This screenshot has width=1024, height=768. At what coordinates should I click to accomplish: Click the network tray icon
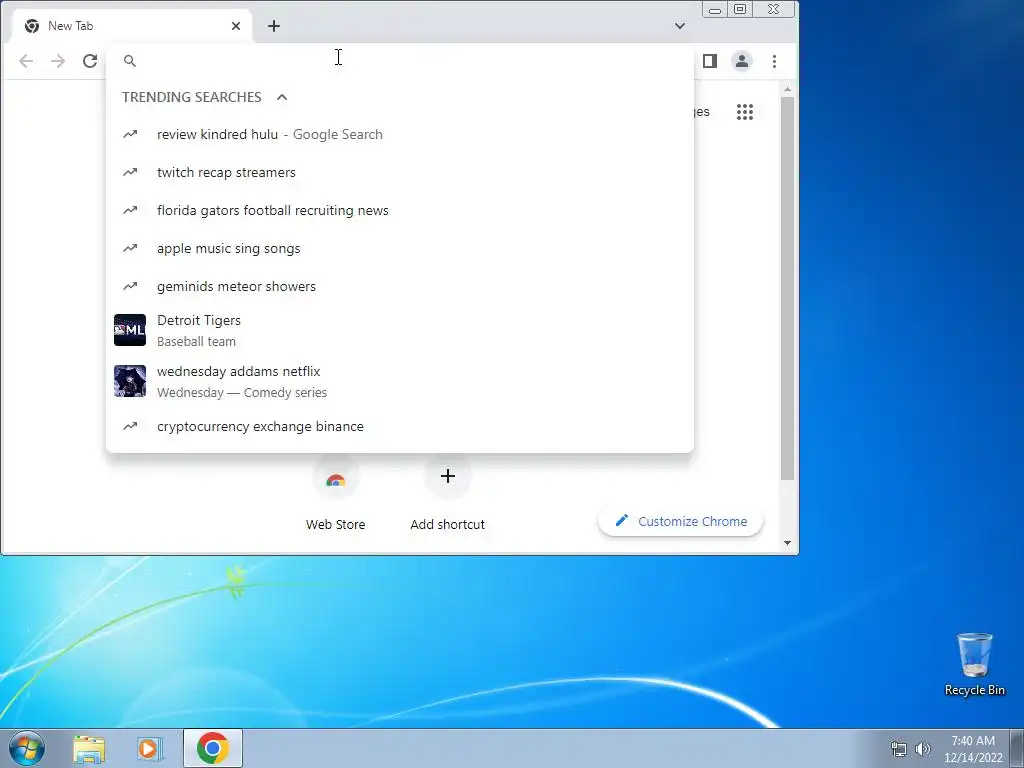(899, 749)
